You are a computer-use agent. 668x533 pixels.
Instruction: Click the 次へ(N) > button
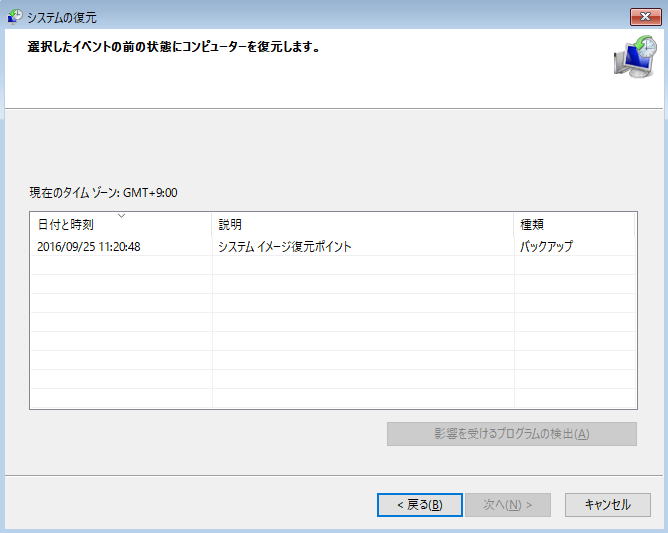coord(508,505)
